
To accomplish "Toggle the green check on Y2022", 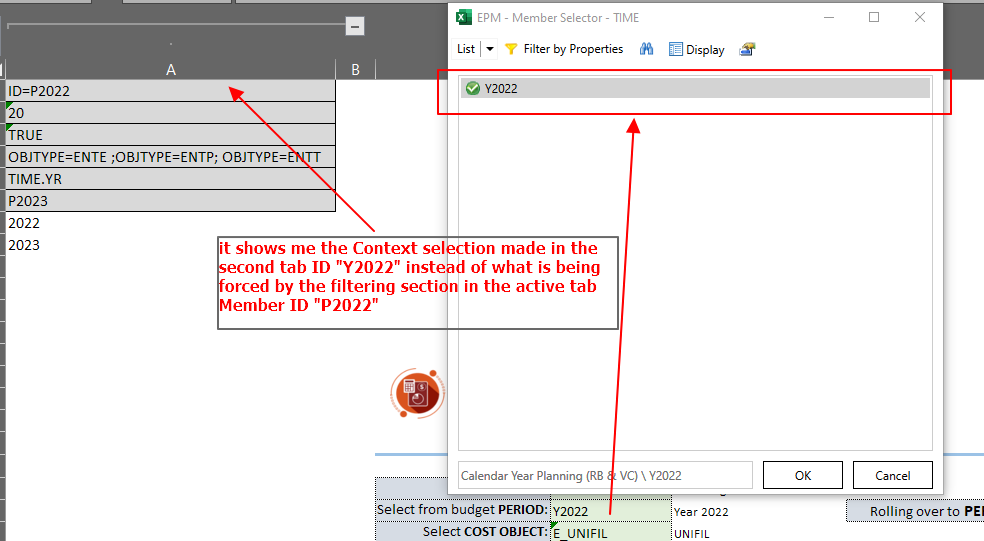I will click(x=473, y=88).
